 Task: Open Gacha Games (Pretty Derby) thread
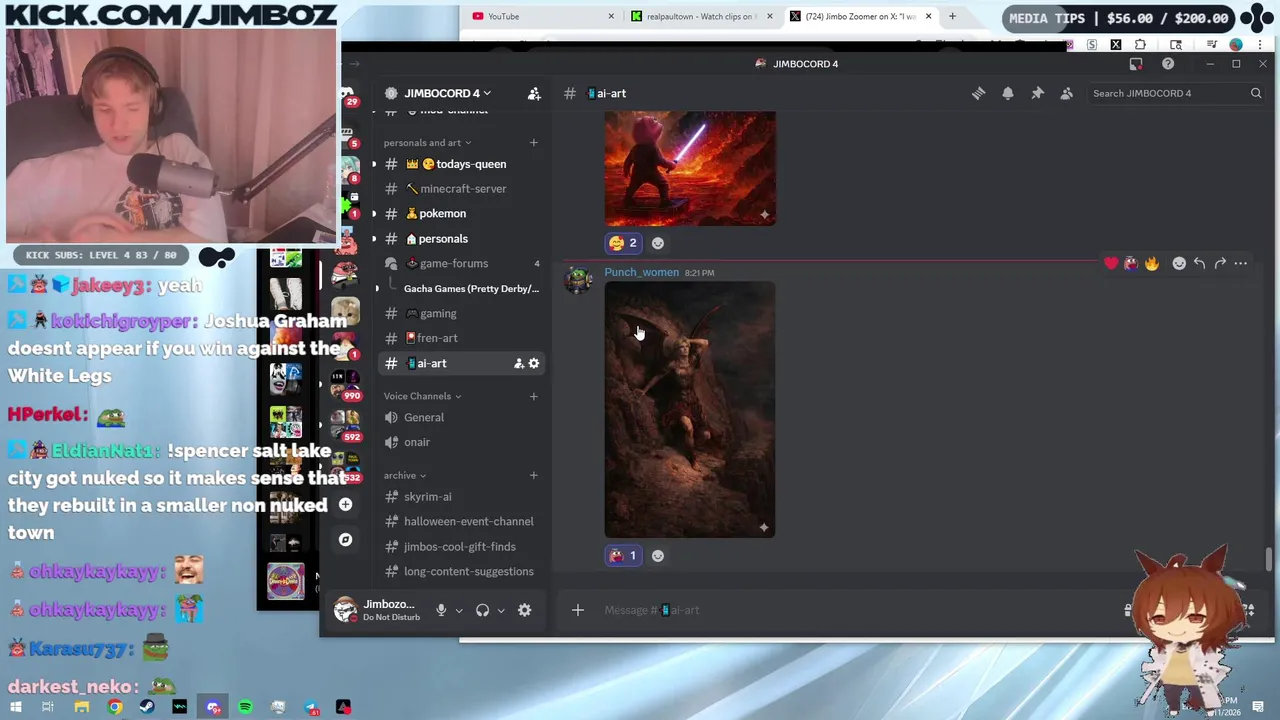click(x=470, y=288)
